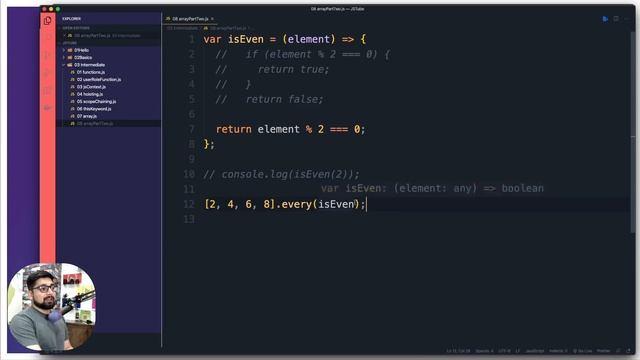
Task: Click the 03 Intermediate breadcrumb segment
Action: 182,28
